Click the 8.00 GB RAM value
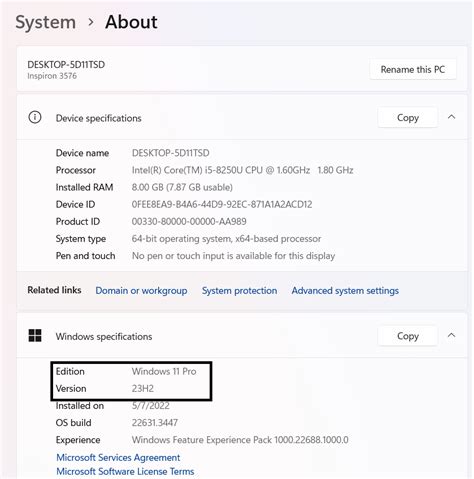Viewport: 474px width, 479px height. (182, 187)
